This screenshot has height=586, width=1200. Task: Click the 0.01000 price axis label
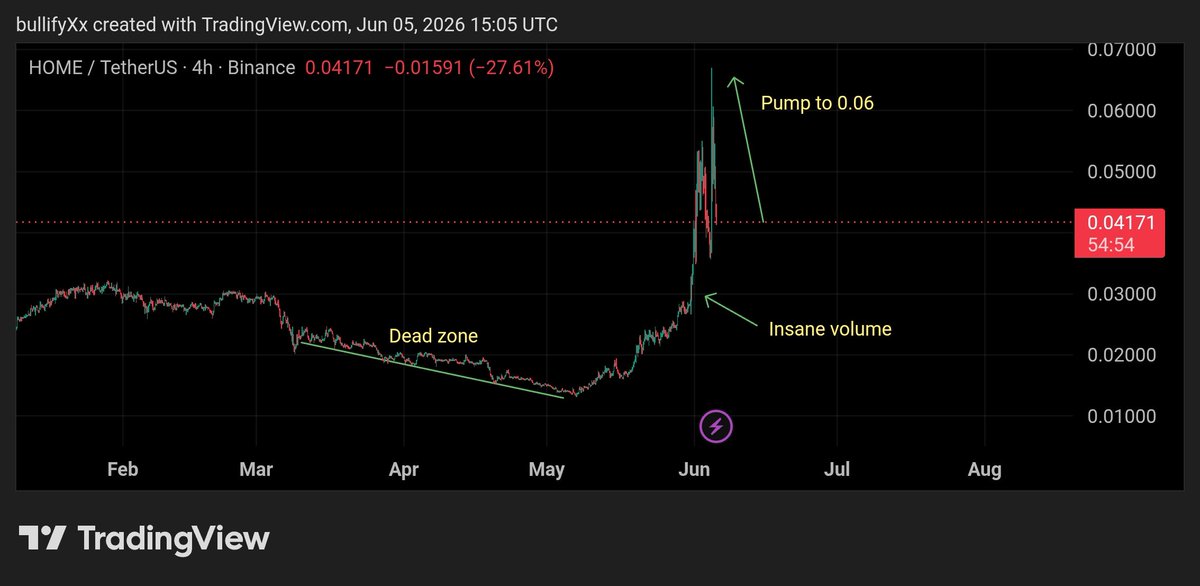[1120, 416]
